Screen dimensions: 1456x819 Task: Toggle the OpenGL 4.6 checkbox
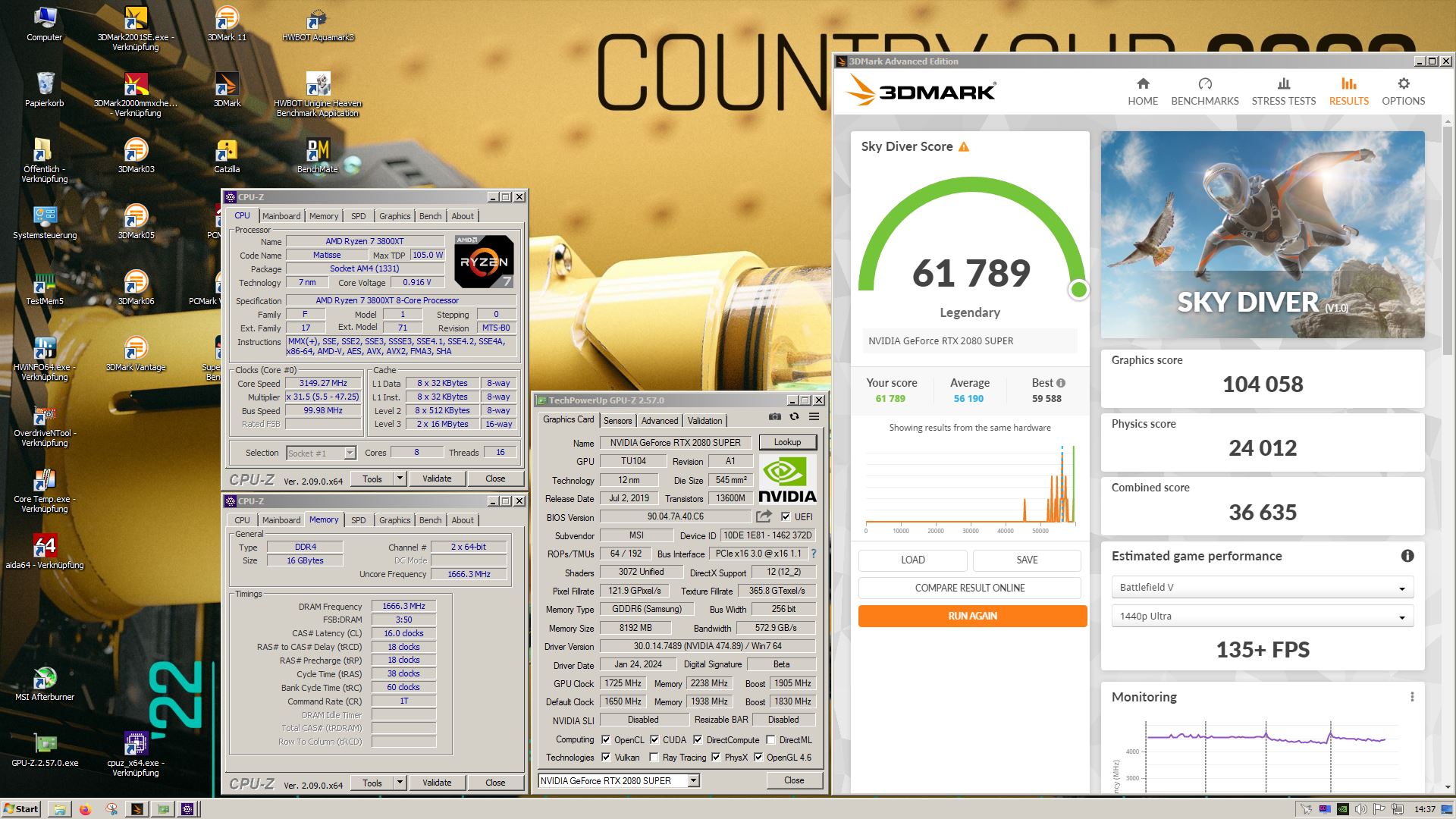coord(758,757)
